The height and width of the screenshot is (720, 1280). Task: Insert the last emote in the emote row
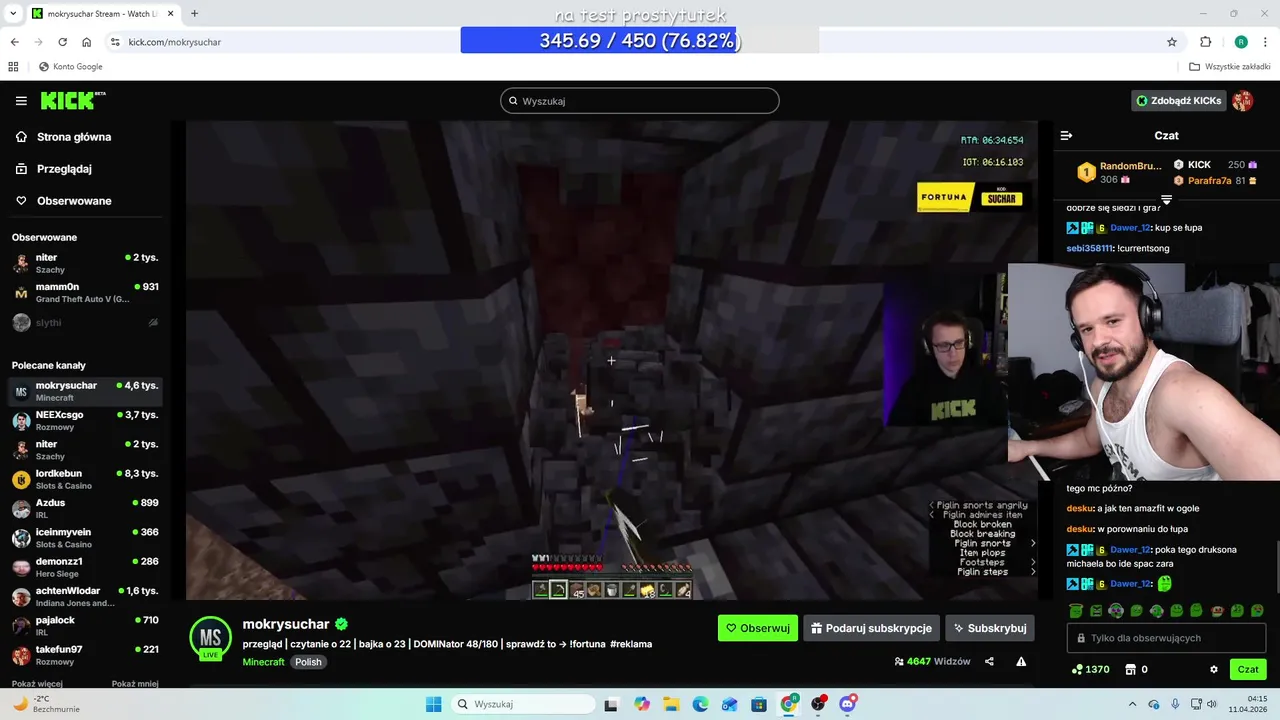click(x=1257, y=610)
